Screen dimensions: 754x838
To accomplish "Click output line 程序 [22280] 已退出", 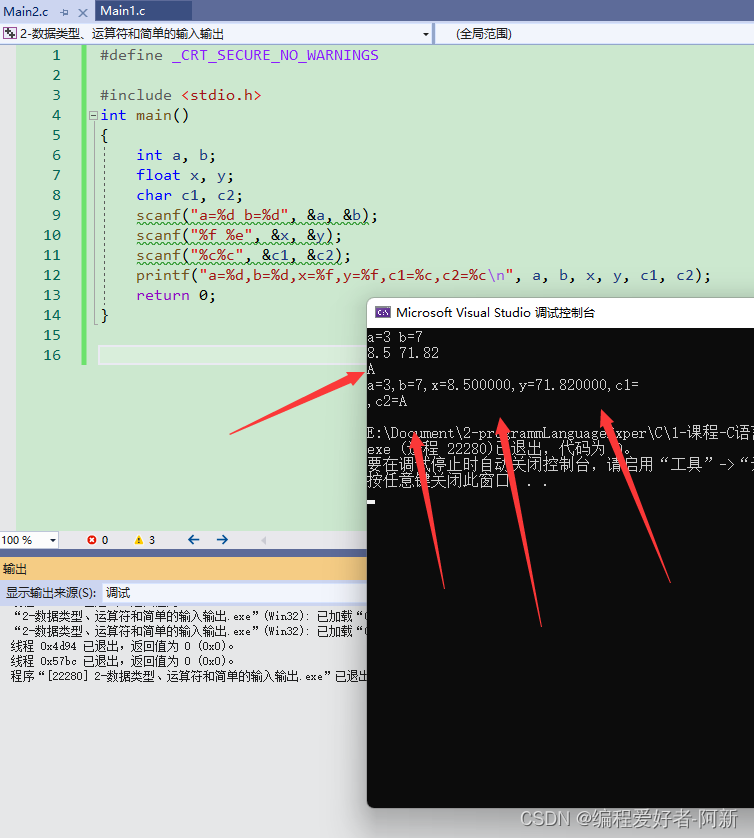I will 189,676.
